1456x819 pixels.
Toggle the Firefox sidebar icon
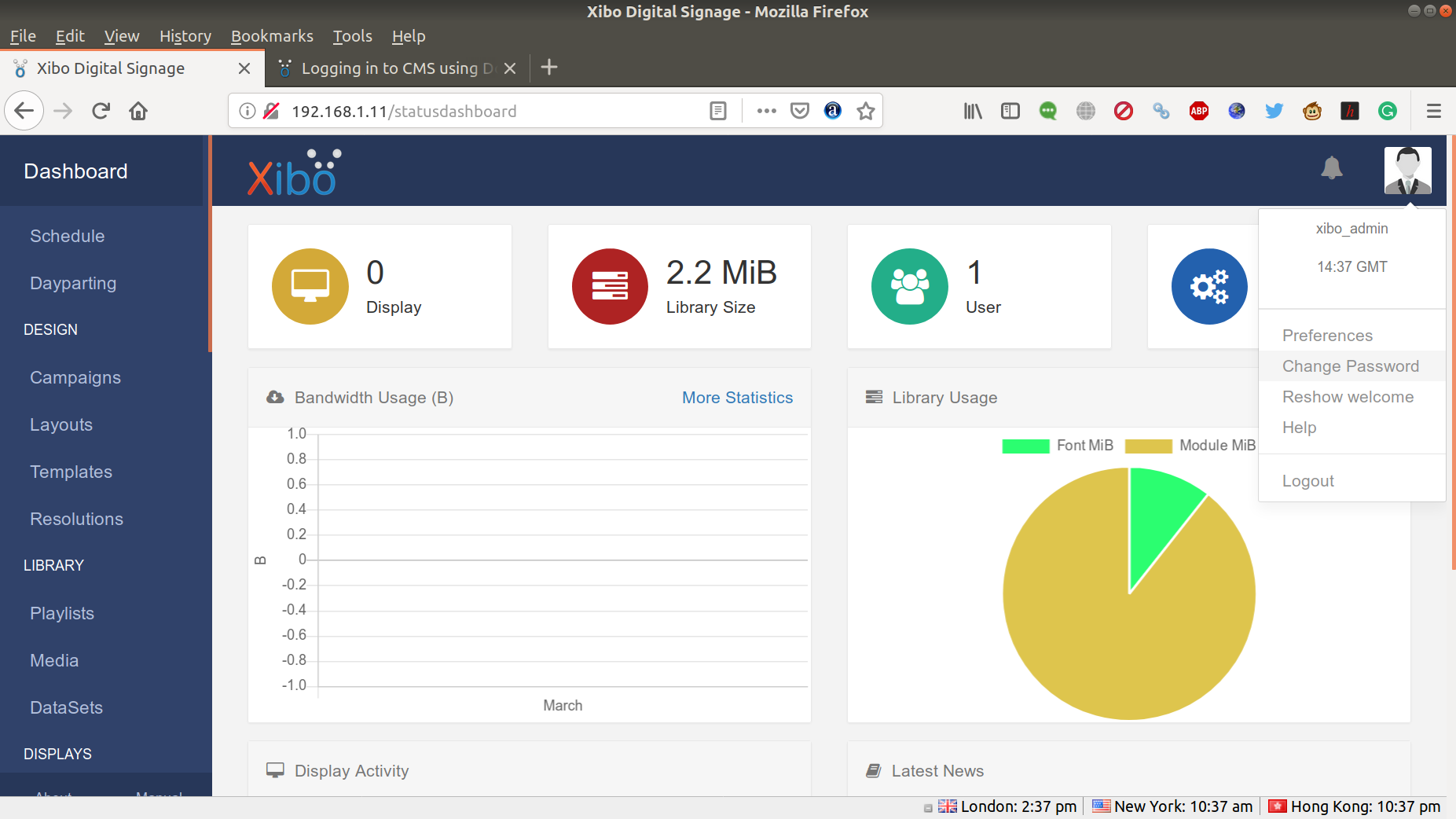point(1010,111)
